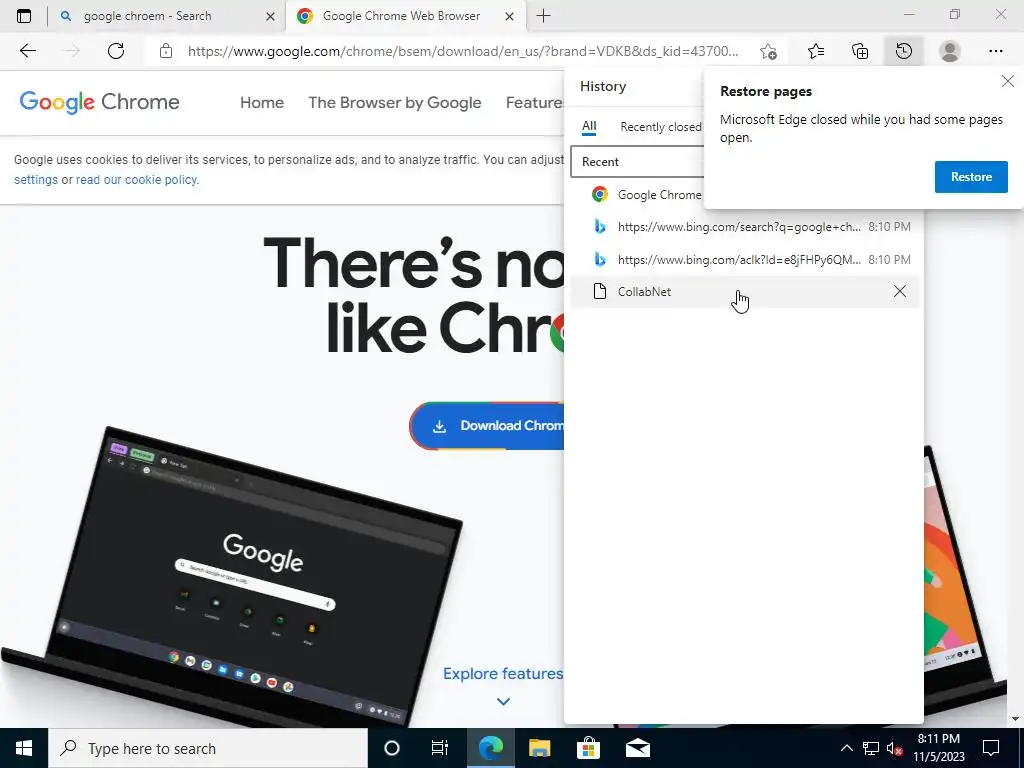Select the Google Chrome Web Browser tab
Image resolution: width=1024 pixels, height=768 pixels.
pyautogui.click(x=406, y=16)
